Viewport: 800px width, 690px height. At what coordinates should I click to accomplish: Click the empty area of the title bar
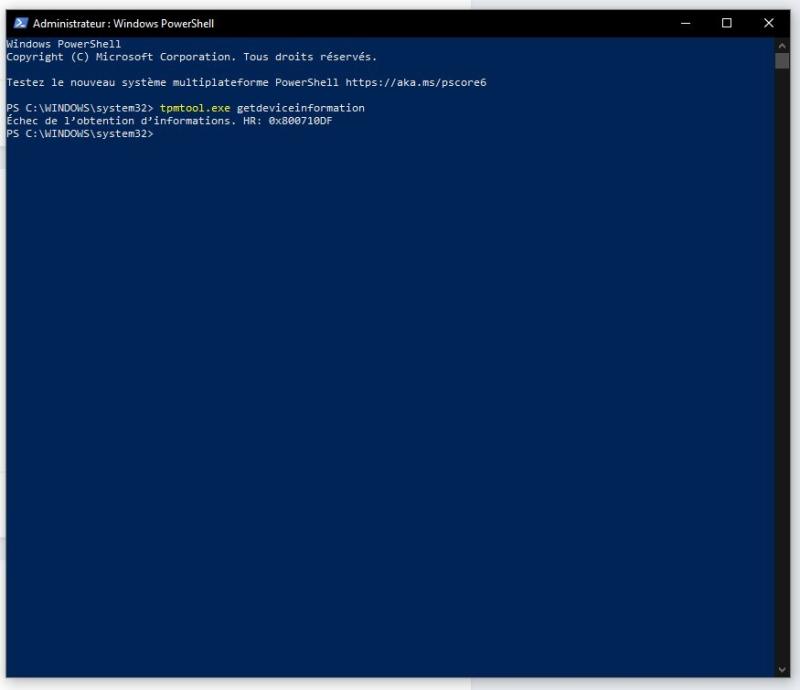point(450,23)
